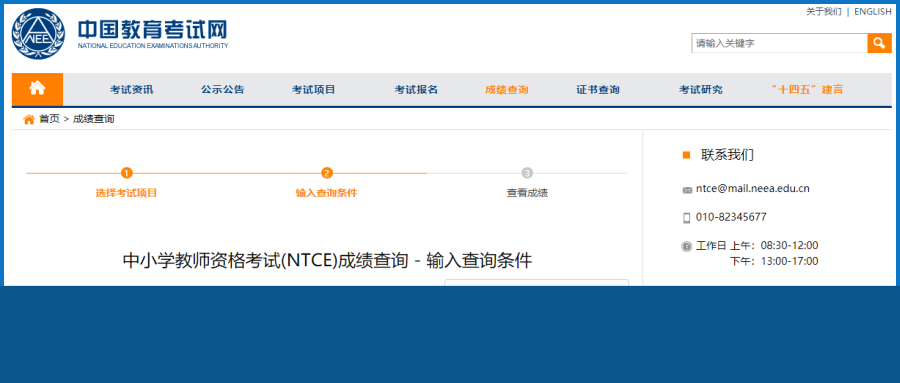Open the 证书查询 menu

pyautogui.click(x=598, y=90)
